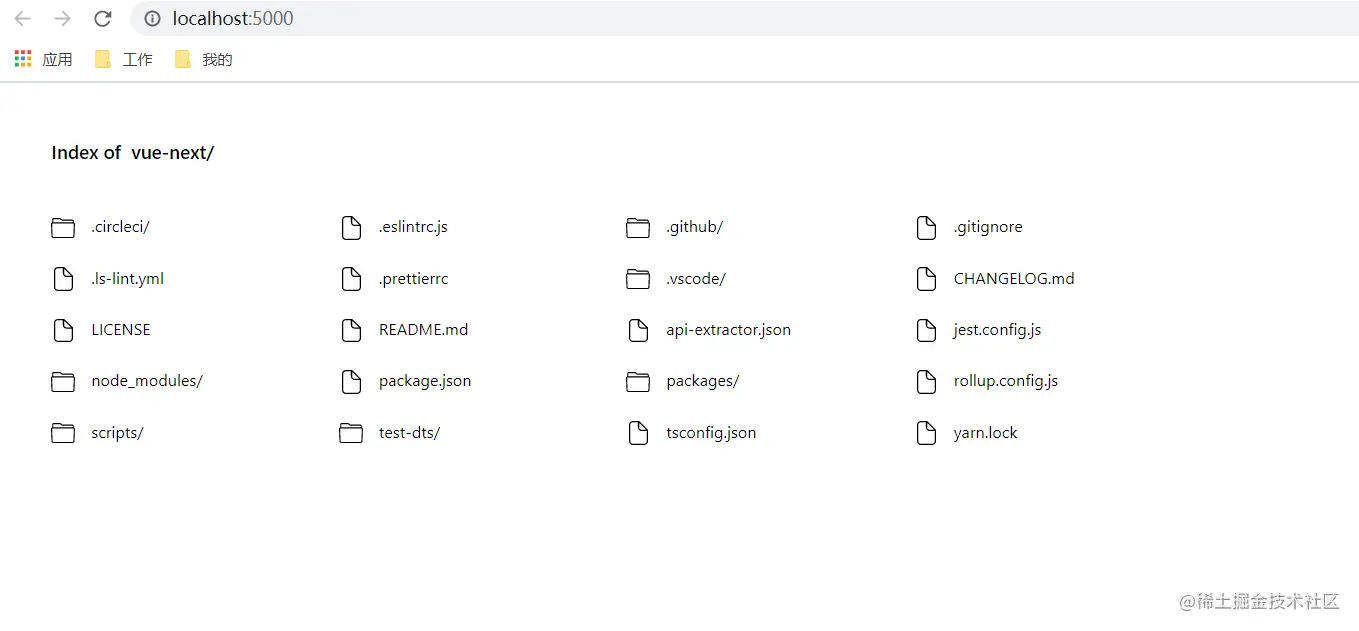Click the site info icon in address bar
The image size is (1359, 631).
152,19
